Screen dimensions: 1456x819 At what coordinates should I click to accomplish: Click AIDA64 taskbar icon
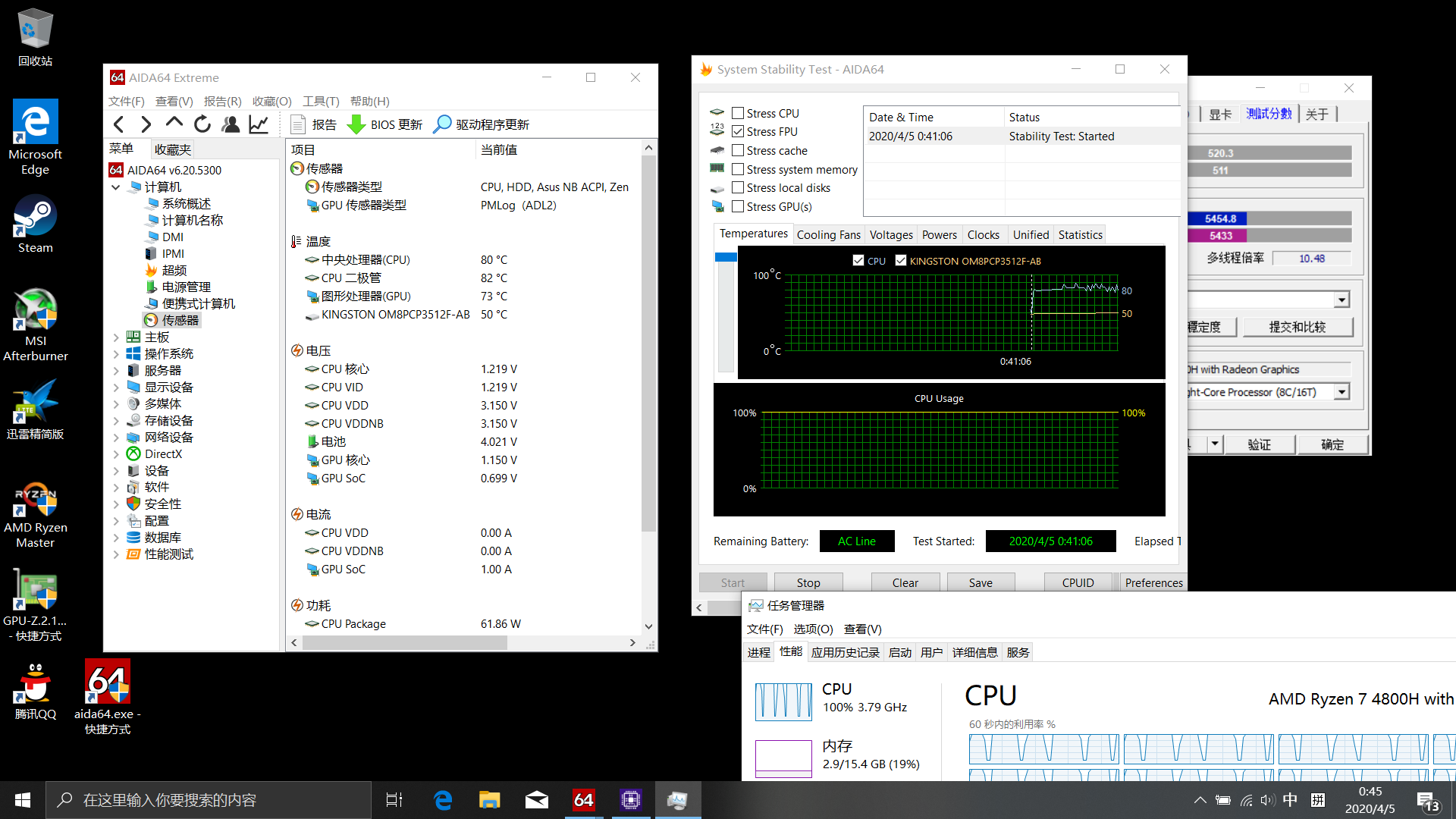[584, 800]
